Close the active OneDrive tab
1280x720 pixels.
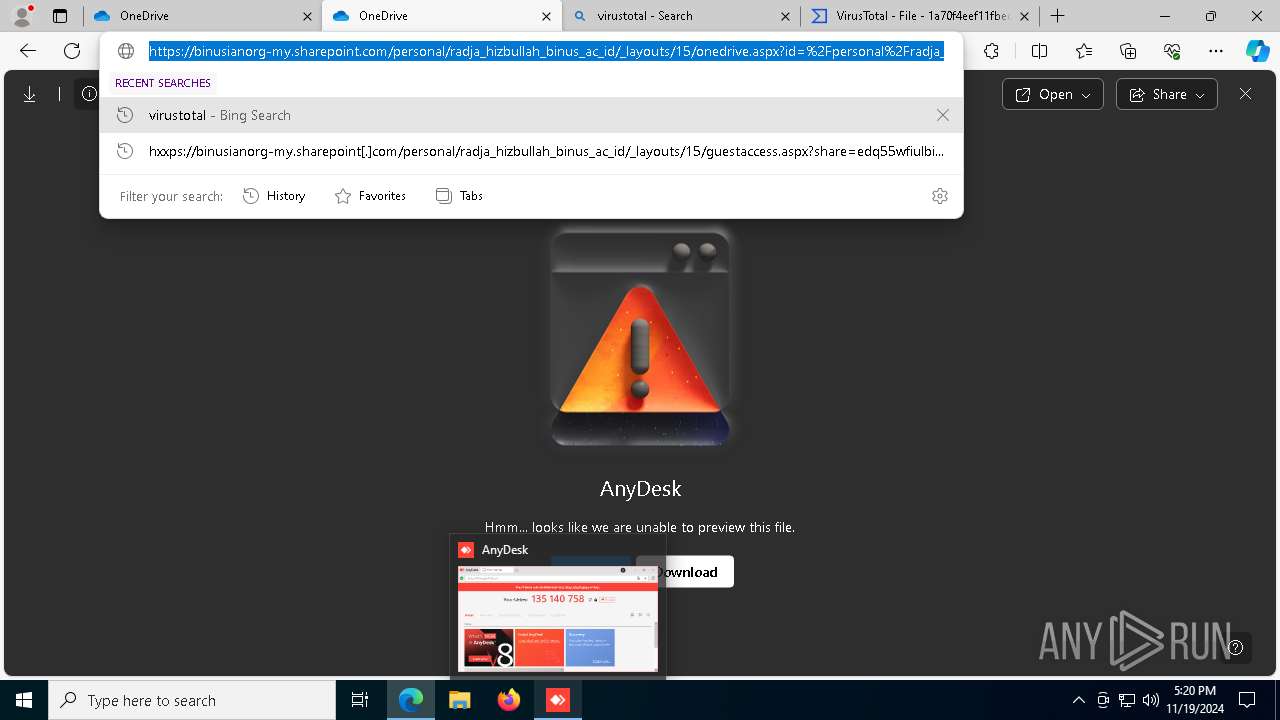(x=545, y=16)
